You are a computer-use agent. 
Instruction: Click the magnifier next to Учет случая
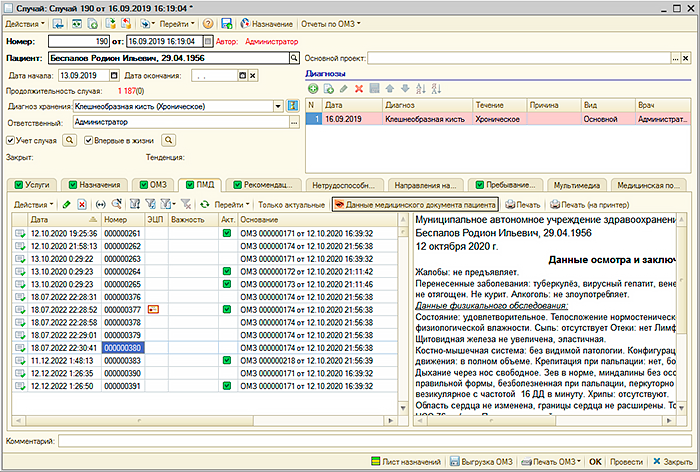pos(70,140)
